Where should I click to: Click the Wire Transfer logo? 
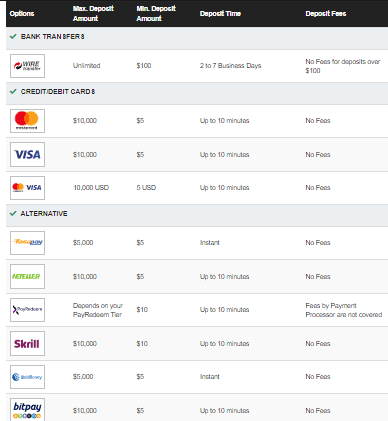(x=27, y=66)
